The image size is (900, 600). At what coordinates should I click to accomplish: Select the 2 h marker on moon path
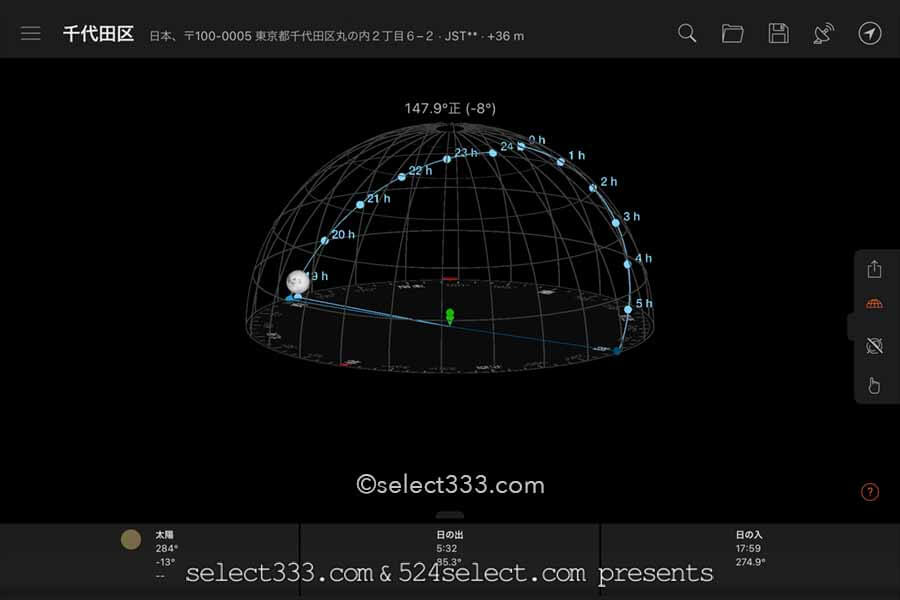593,188
